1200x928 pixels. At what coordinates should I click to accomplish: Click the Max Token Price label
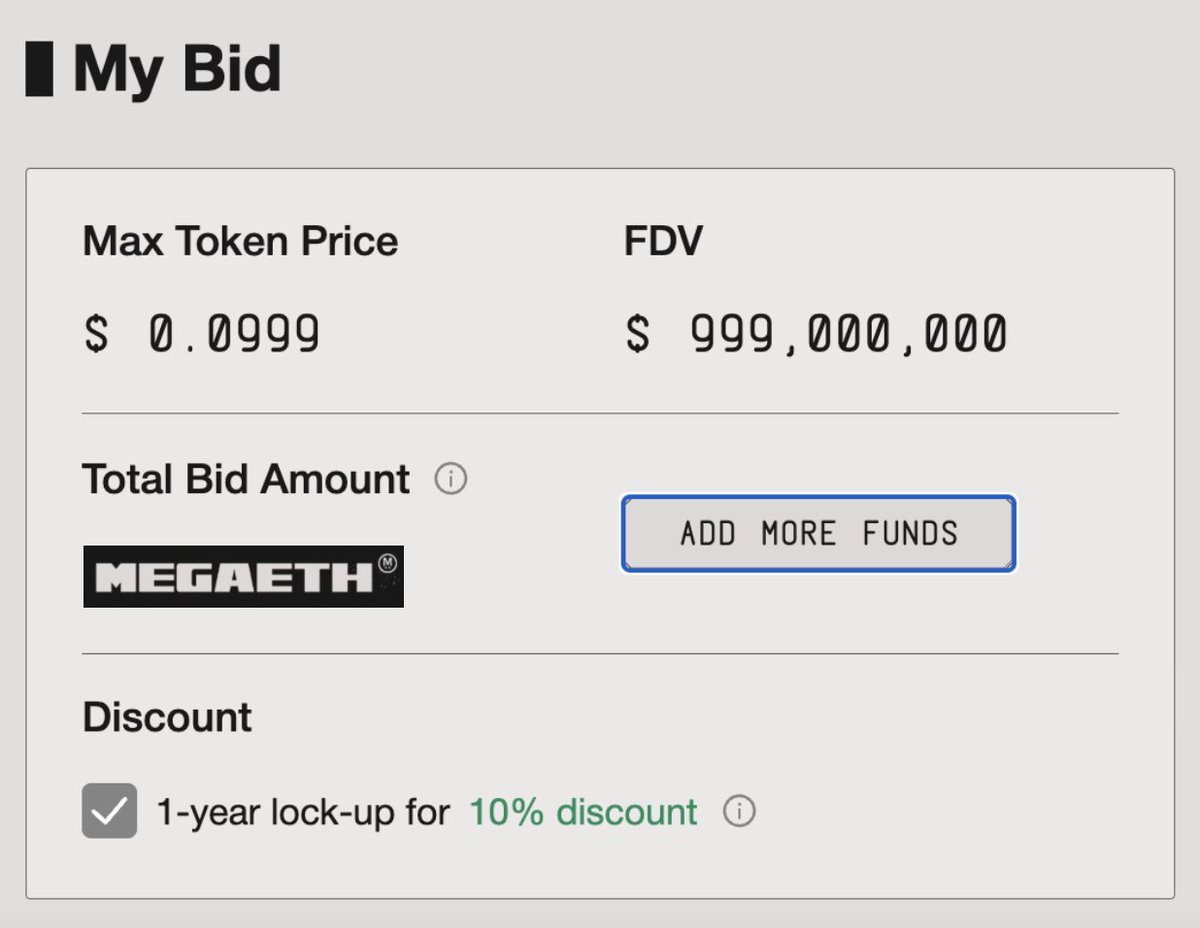(240, 241)
